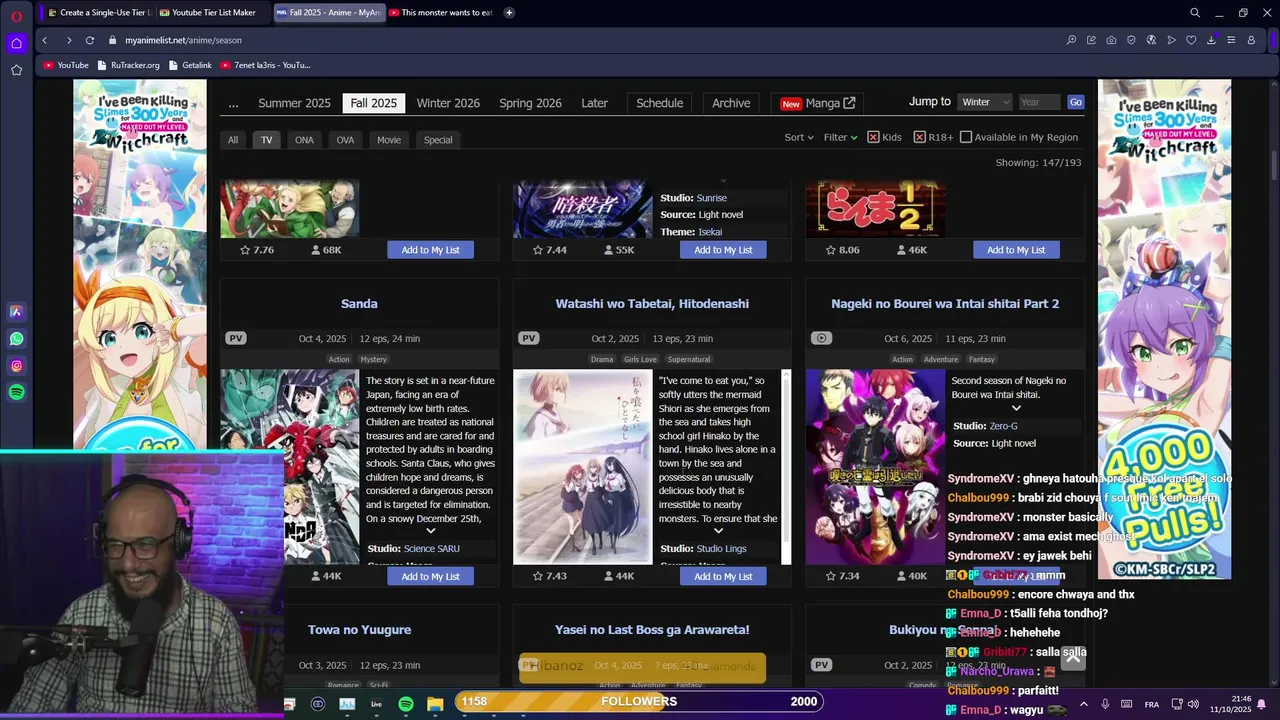This screenshot has width=1280, height=720.
Task: Open the Schedule tab
Action: pyautogui.click(x=660, y=103)
